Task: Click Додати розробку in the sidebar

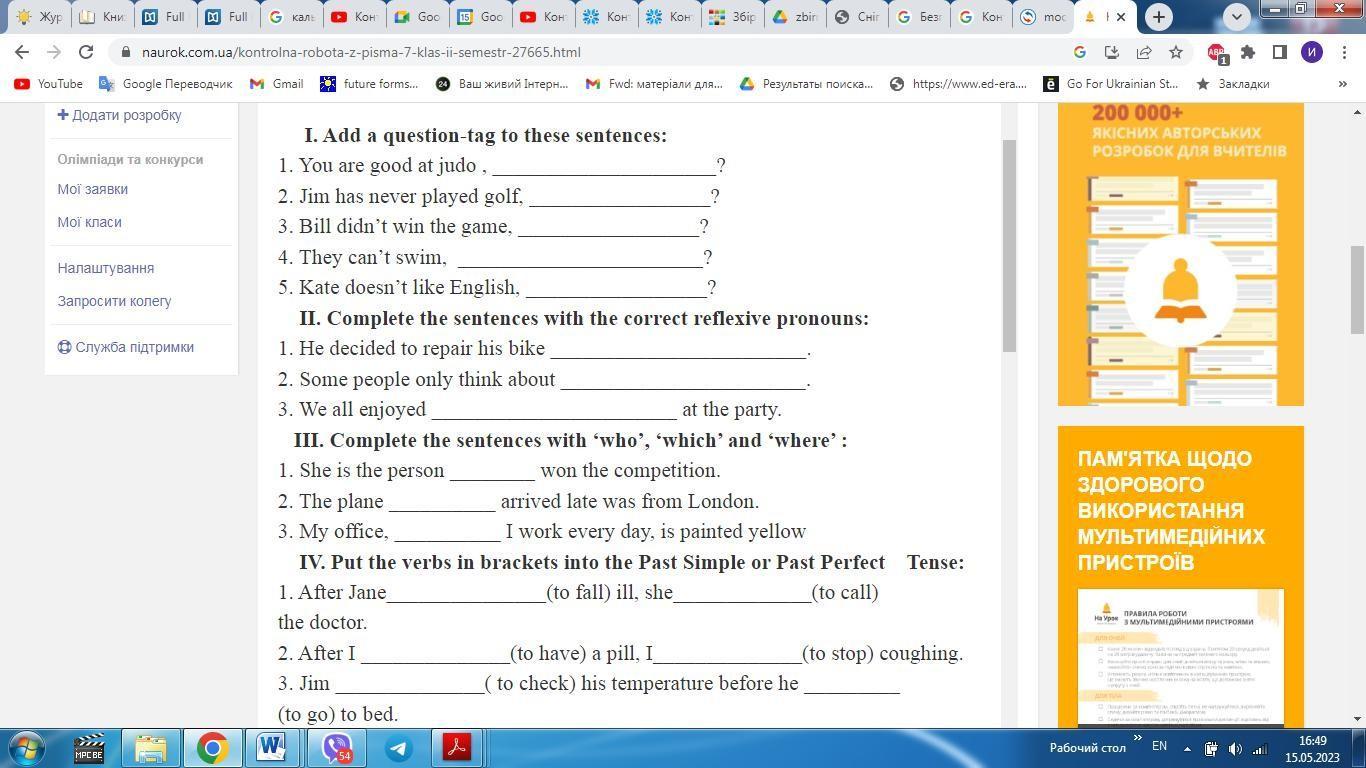Action: pos(119,115)
